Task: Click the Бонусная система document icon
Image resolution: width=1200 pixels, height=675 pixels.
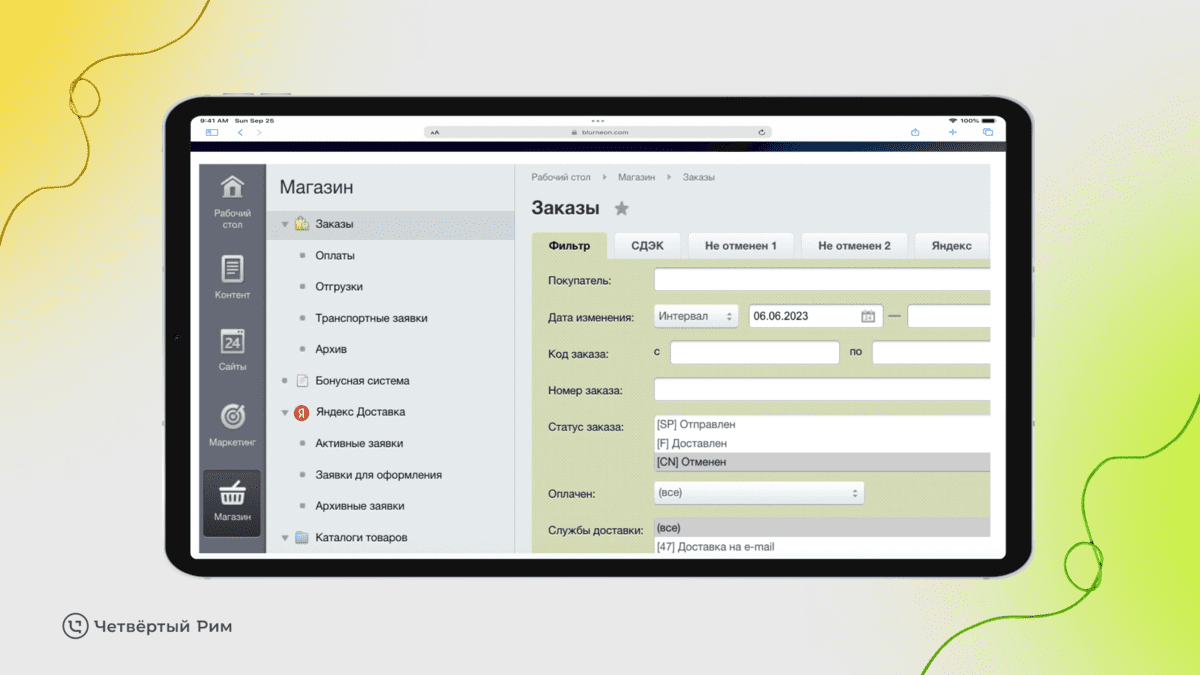Action: (x=302, y=381)
